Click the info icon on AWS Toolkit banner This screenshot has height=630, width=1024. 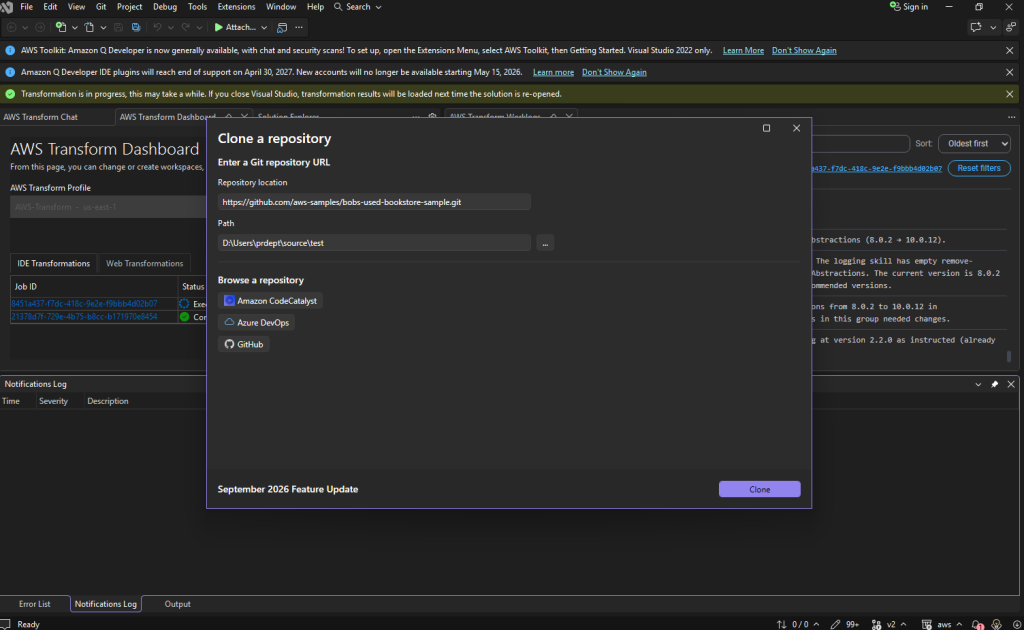click(x=10, y=50)
